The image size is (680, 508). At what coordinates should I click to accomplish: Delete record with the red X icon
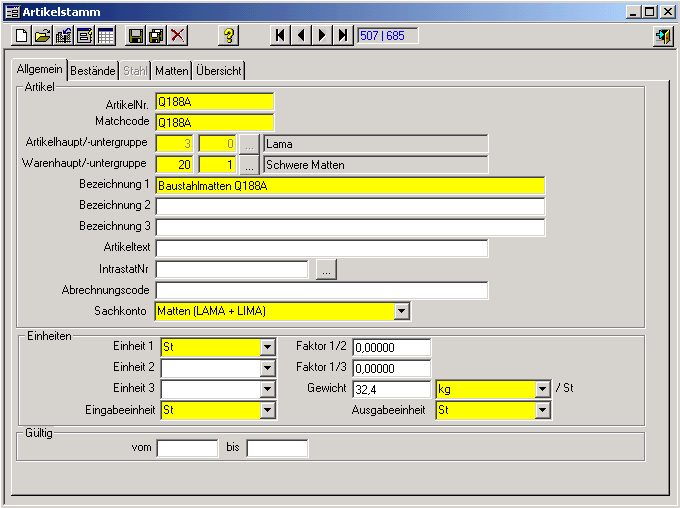pyautogui.click(x=178, y=36)
